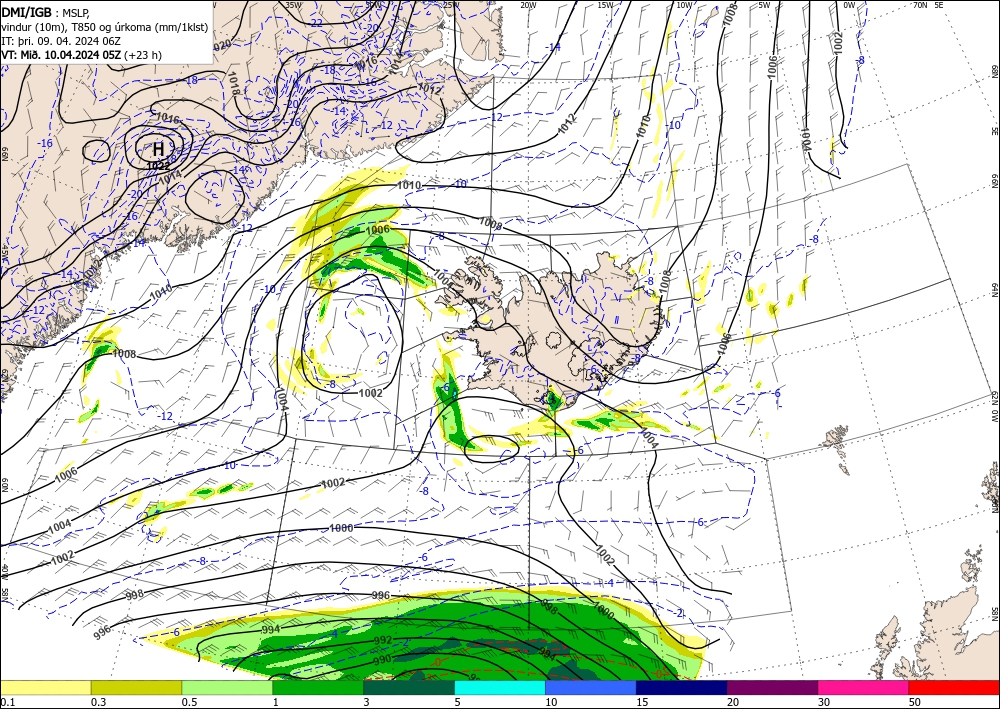This screenshot has height=709, width=1000.
Task: Click the '10W' longitude label at the top
Action: (x=684, y=5)
